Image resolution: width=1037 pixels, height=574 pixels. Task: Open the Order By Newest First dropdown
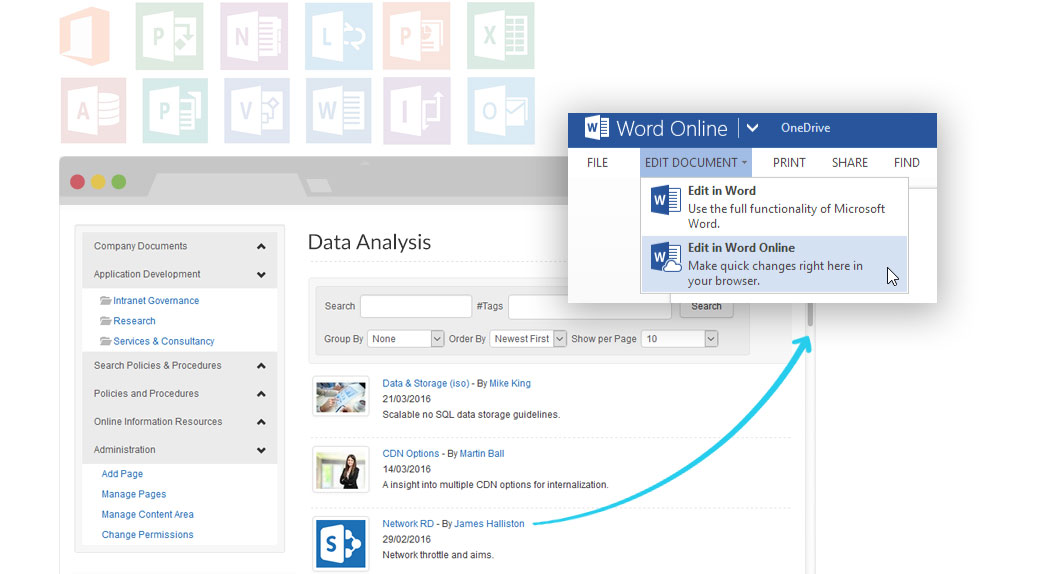click(x=528, y=339)
